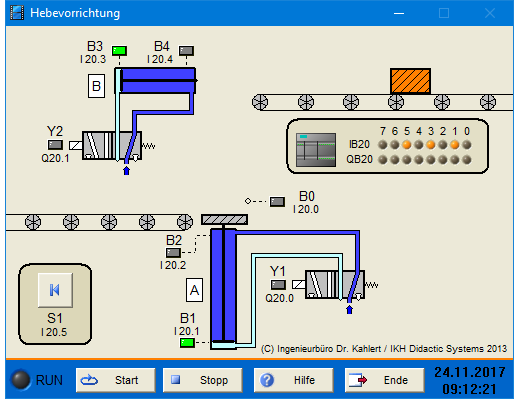Viewport: 519px width, 399px height.
Task: Toggle the B2 sensor indicator
Action: coord(173,253)
